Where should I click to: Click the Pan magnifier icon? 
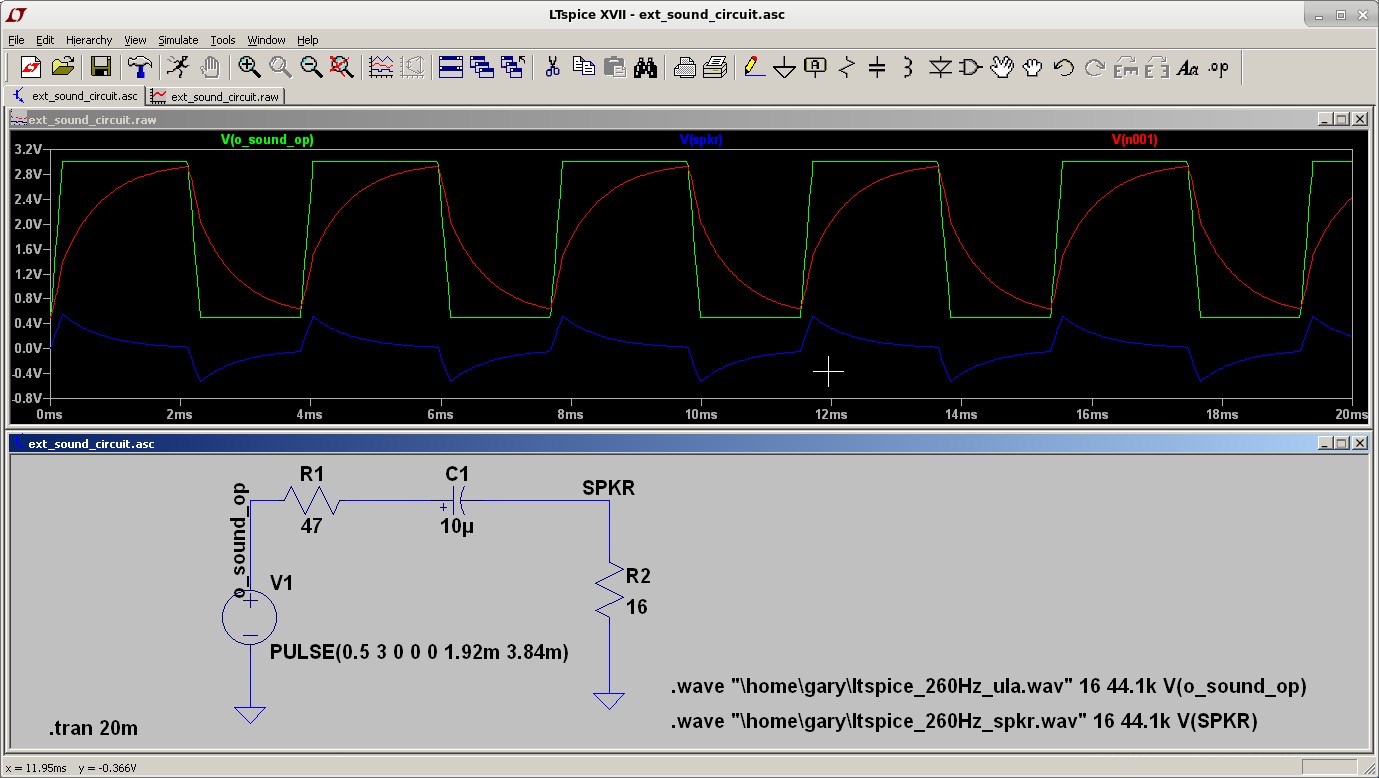pyautogui.click(x=280, y=67)
